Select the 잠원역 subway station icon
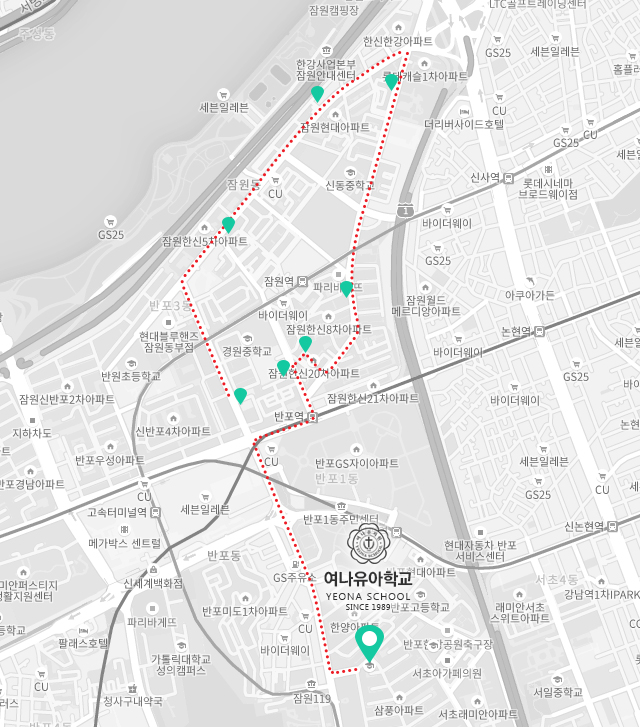This screenshot has height=727, width=640. (301, 281)
